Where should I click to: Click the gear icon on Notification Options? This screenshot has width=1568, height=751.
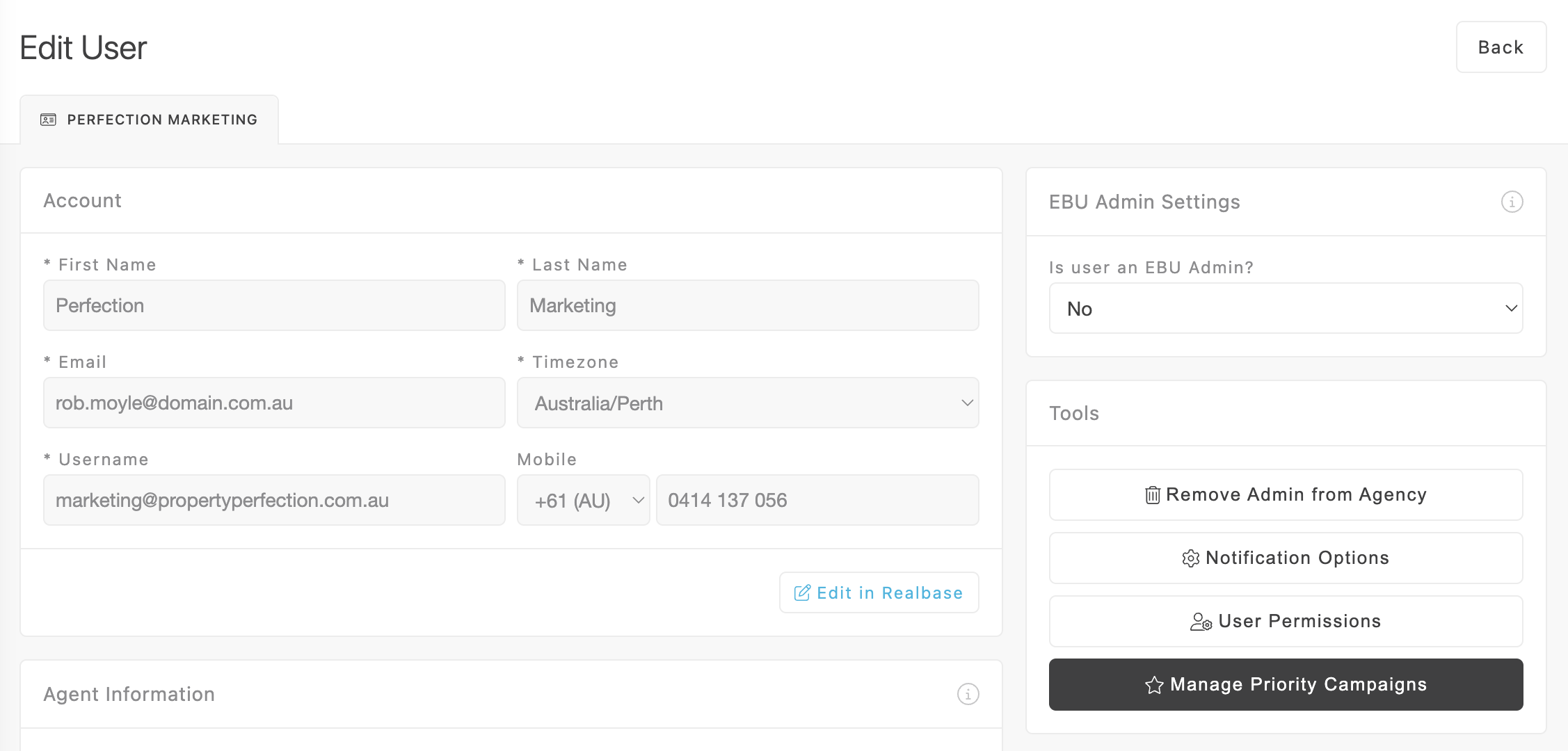(x=1190, y=558)
